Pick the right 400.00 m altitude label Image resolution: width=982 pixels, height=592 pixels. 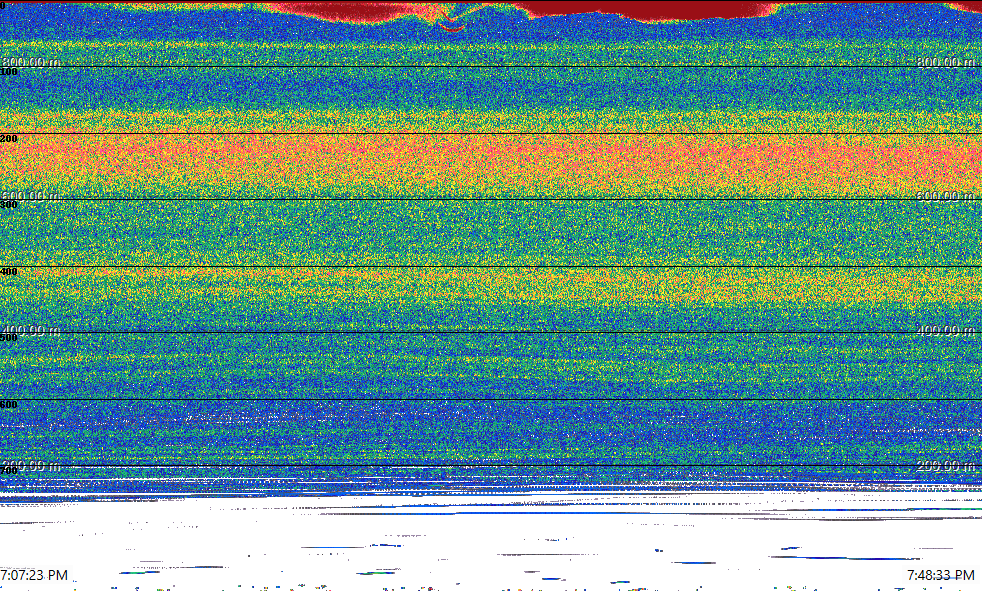coord(946,330)
